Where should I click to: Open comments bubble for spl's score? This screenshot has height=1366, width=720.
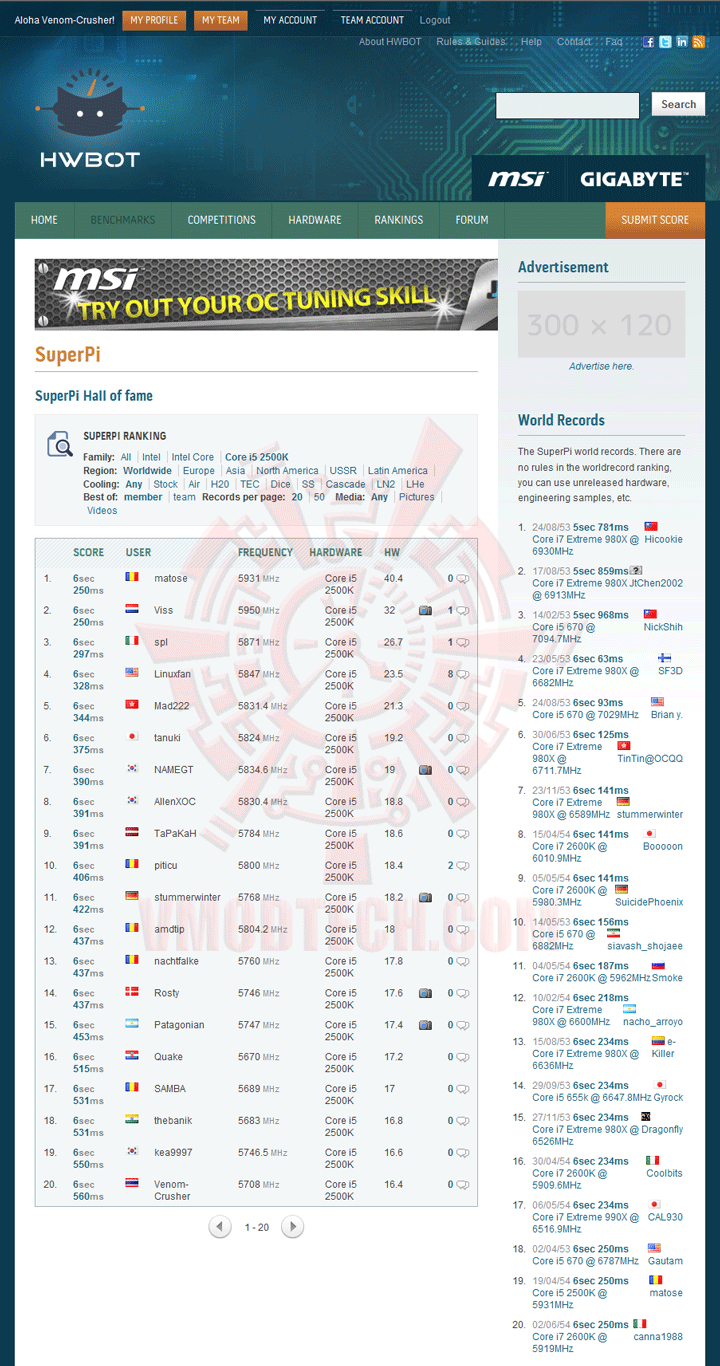coord(463,643)
